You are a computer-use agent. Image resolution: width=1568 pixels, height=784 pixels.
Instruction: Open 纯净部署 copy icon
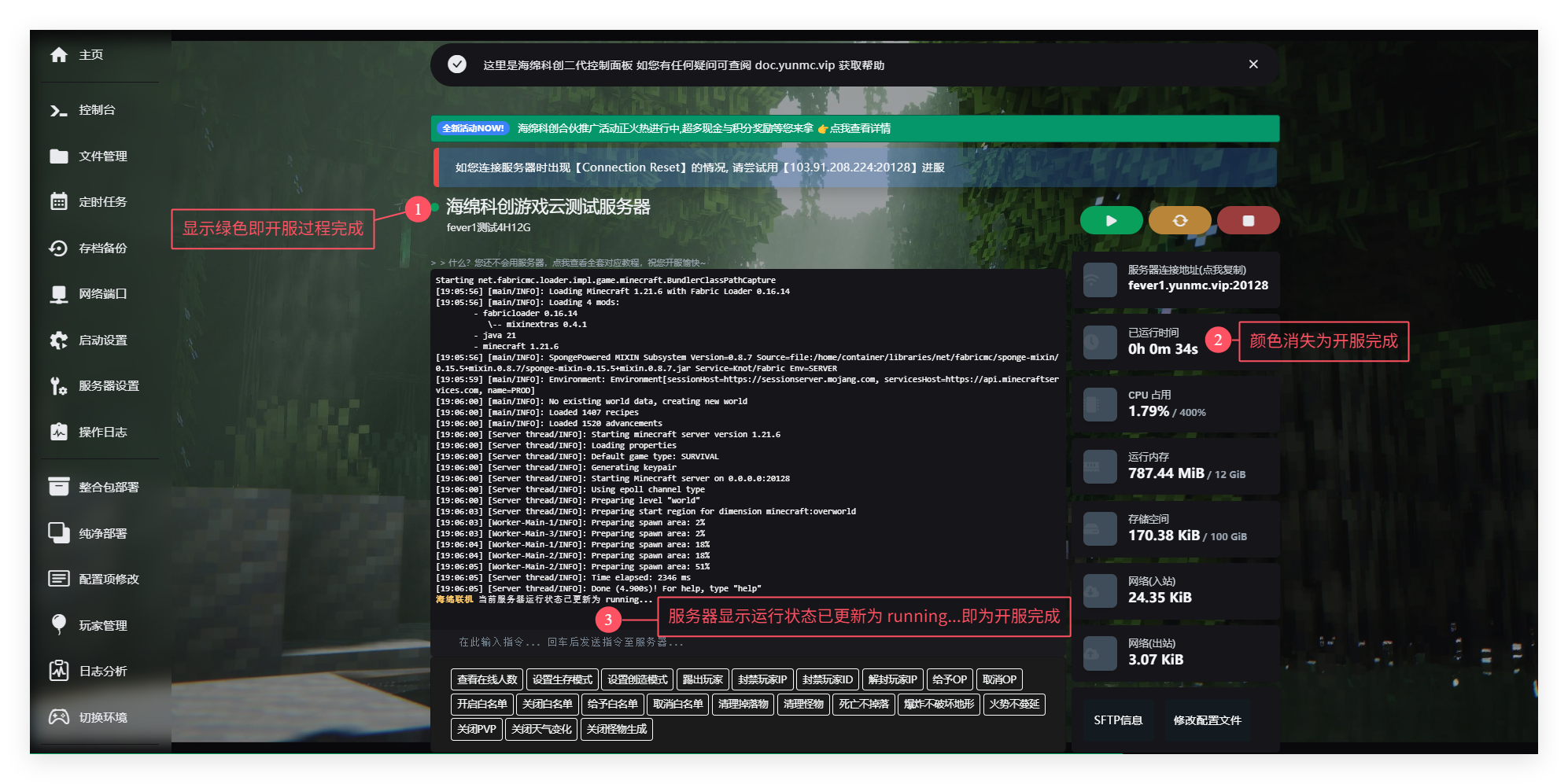pos(59,534)
